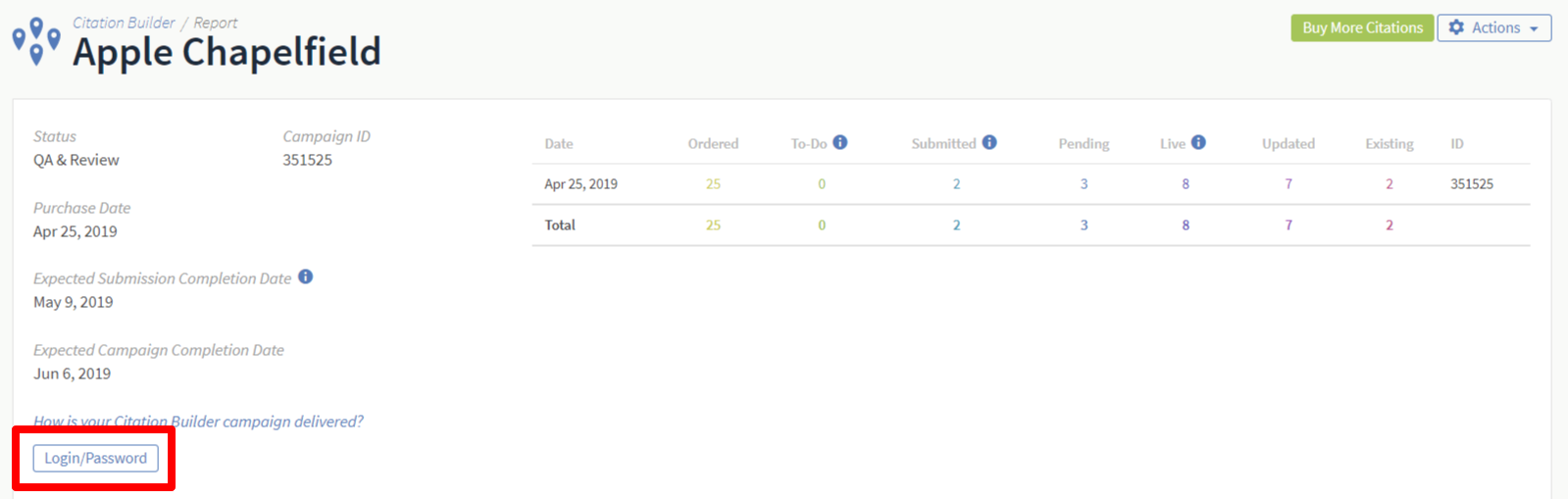This screenshot has height=499, width=1568.
Task: Click the Purchase Date value Apr 25, 2019
Action: 76,231
